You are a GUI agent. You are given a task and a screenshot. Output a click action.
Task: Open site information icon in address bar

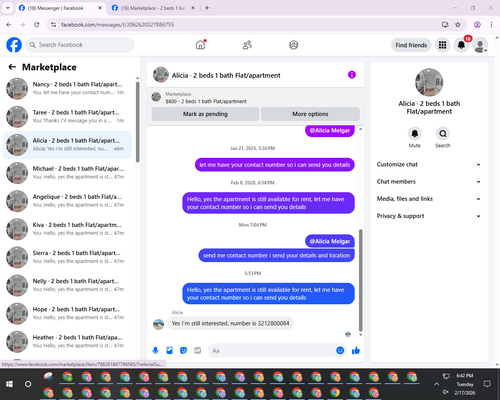(53, 25)
